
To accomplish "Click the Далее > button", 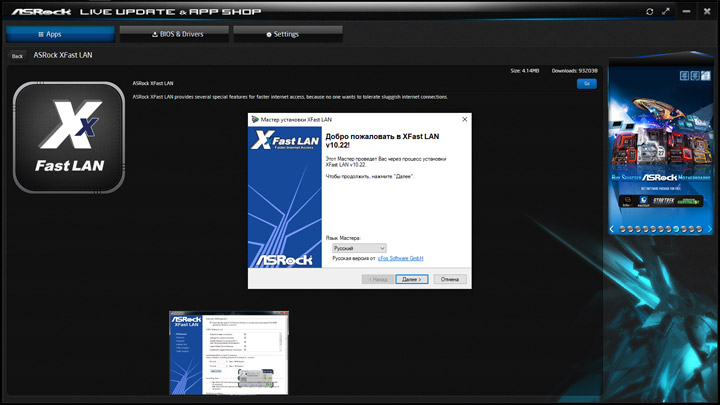I will coord(412,279).
